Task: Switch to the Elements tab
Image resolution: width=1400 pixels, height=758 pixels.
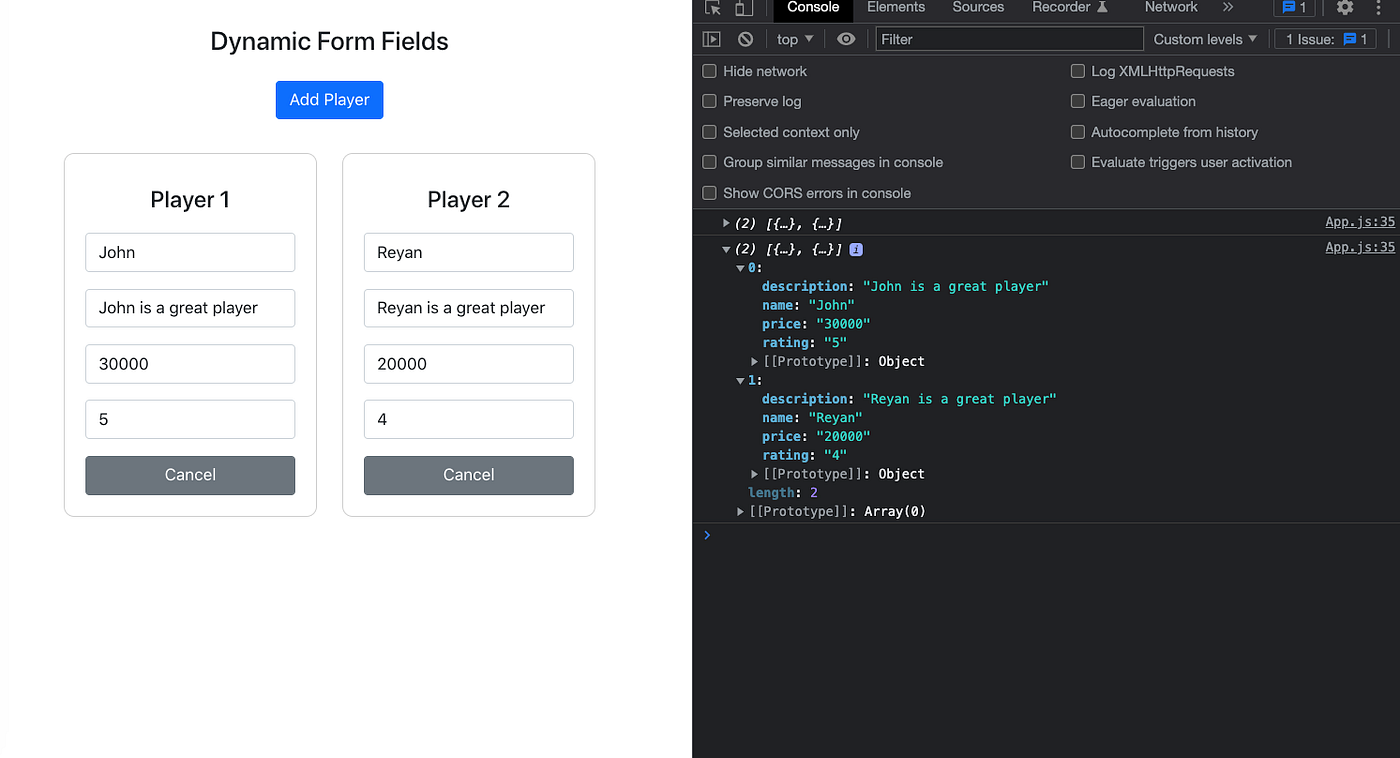Action: pos(895,8)
